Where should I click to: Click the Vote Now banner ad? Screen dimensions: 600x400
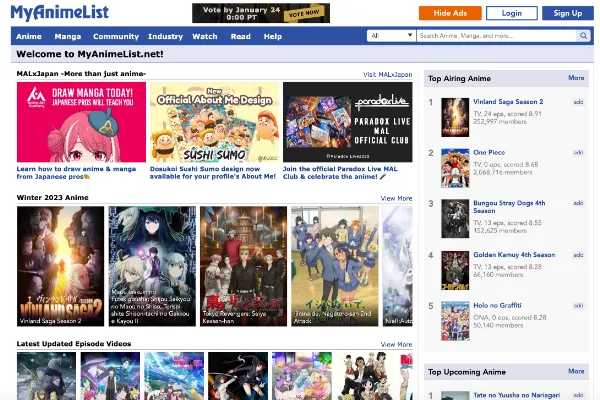261,13
